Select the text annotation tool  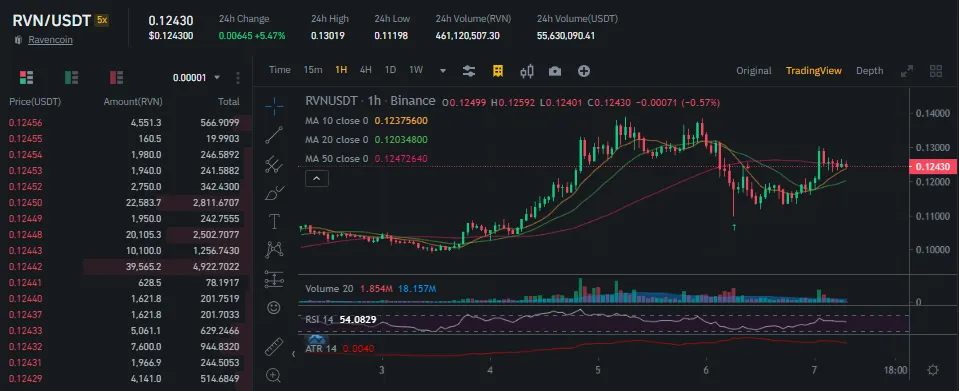[274, 222]
